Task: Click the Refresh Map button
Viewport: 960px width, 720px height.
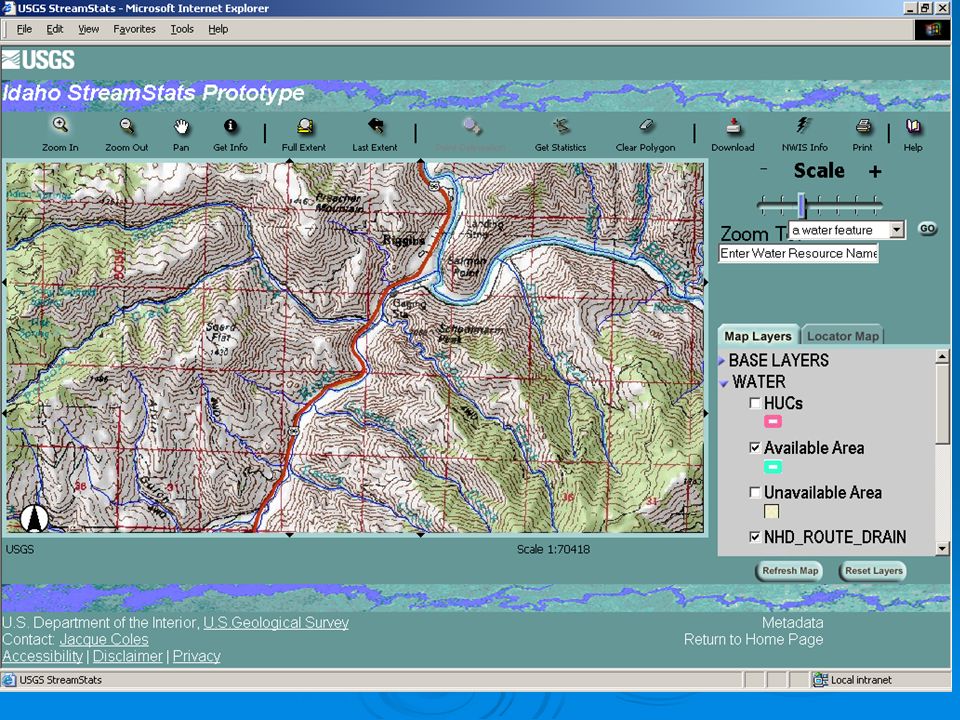Action: (x=790, y=571)
